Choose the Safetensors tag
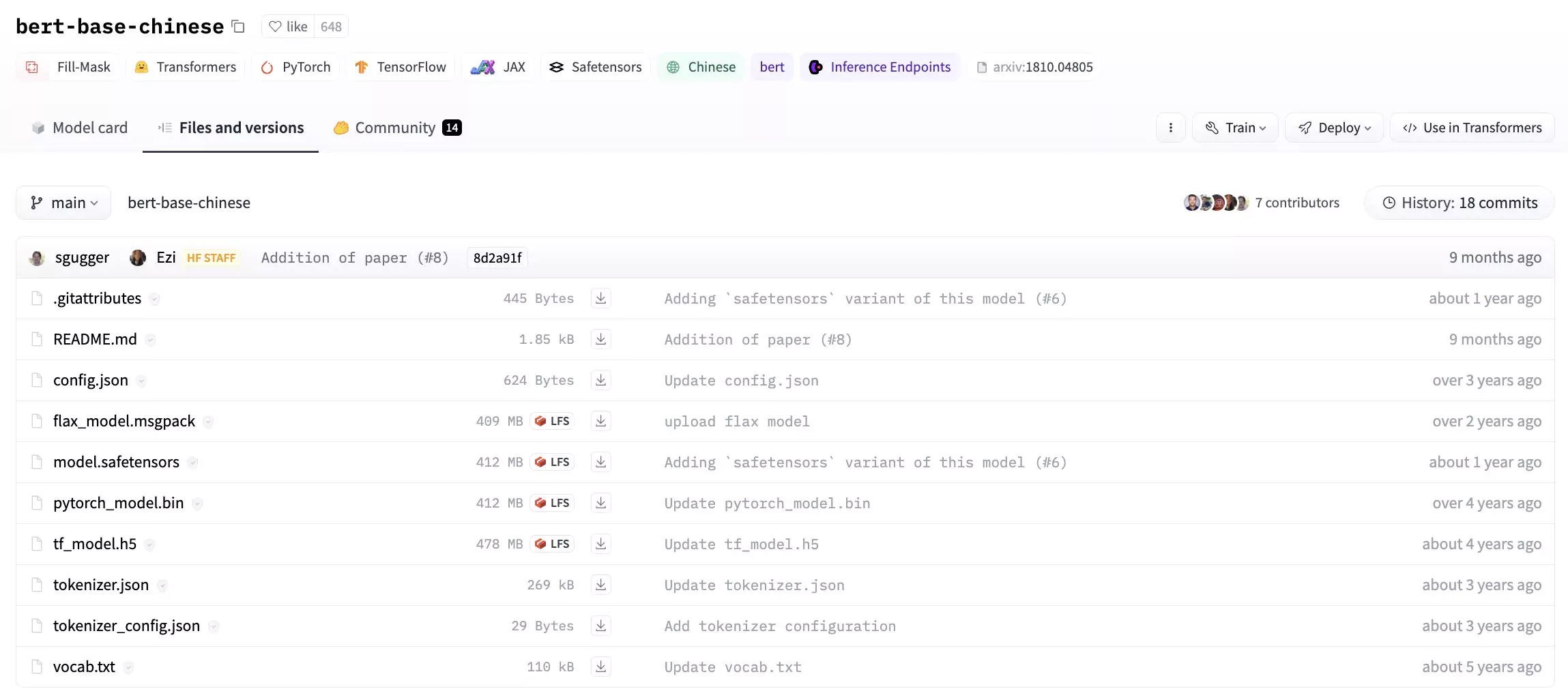Screen dimensions: 1568x700 [596, 67]
